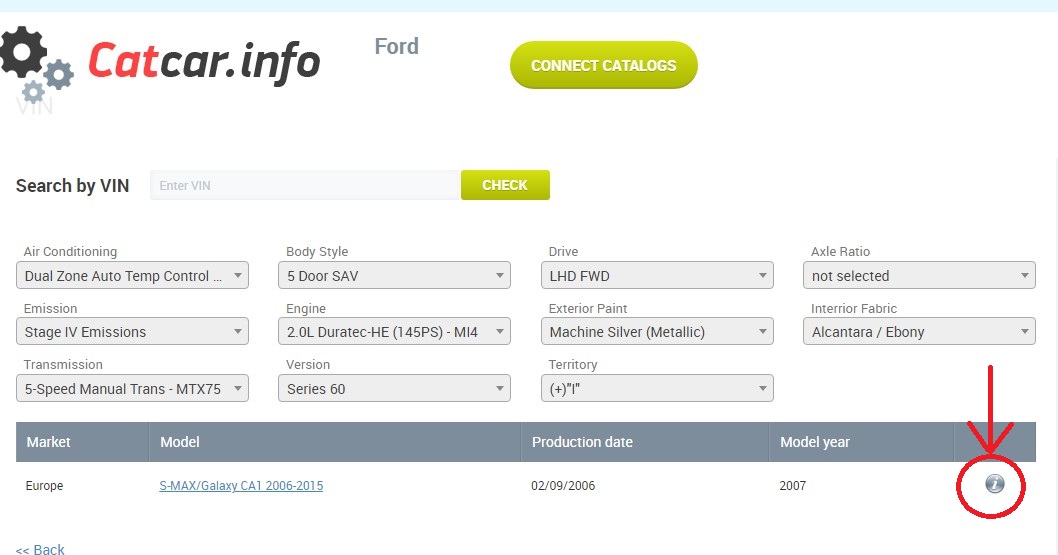Click the Catcar.info site title text
Image resolution: width=1058 pixels, height=555 pixels.
coord(204,62)
